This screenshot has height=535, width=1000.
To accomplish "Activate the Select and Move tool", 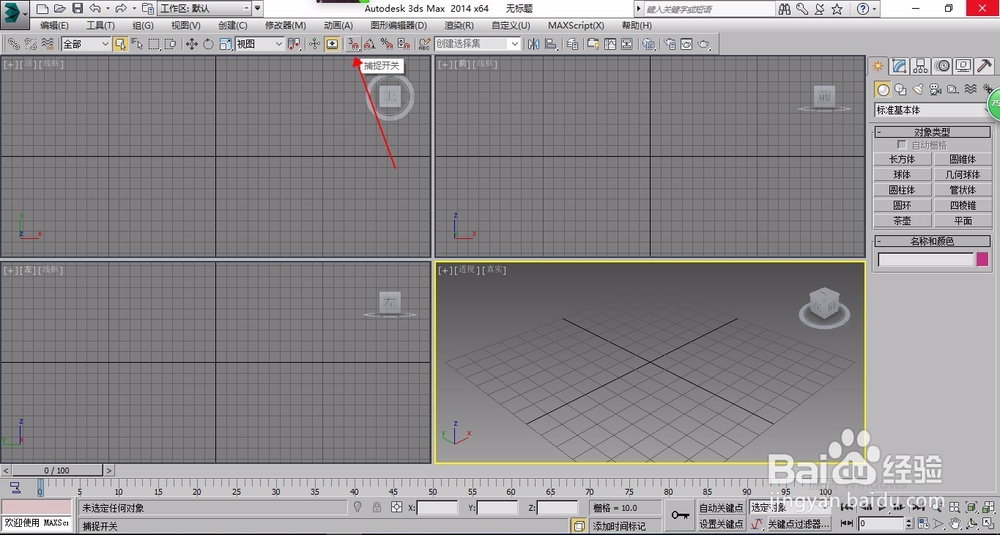I will pyautogui.click(x=191, y=43).
